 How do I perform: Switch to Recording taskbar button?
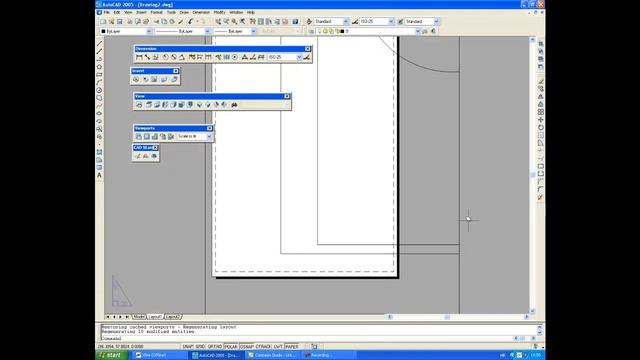(329, 355)
